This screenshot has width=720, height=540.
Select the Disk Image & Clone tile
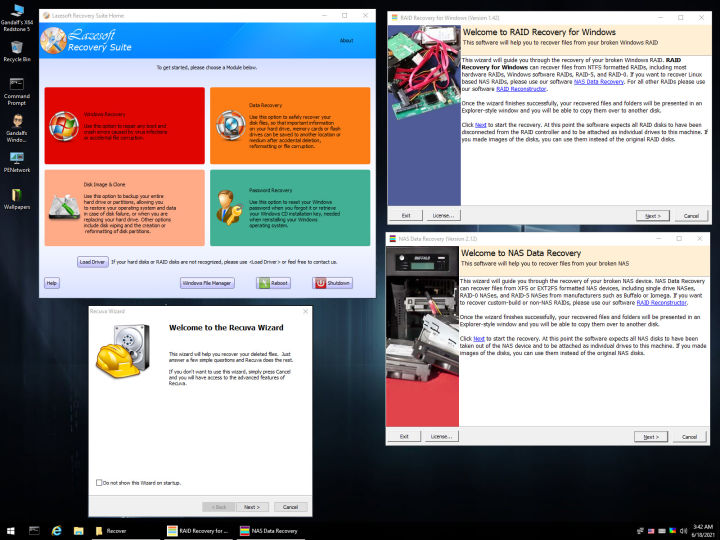pos(124,208)
